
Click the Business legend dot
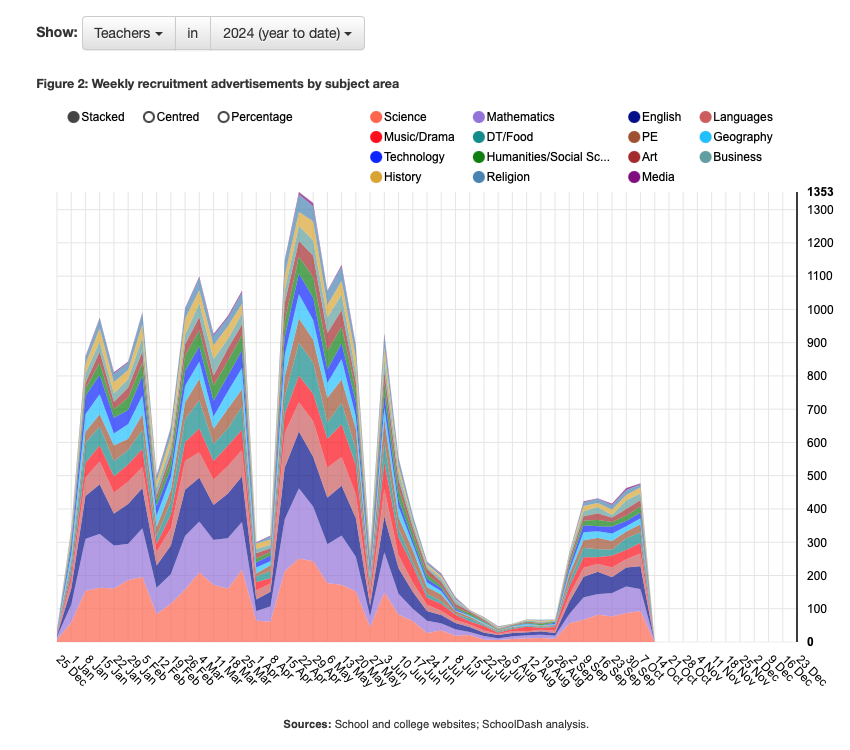[705, 157]
